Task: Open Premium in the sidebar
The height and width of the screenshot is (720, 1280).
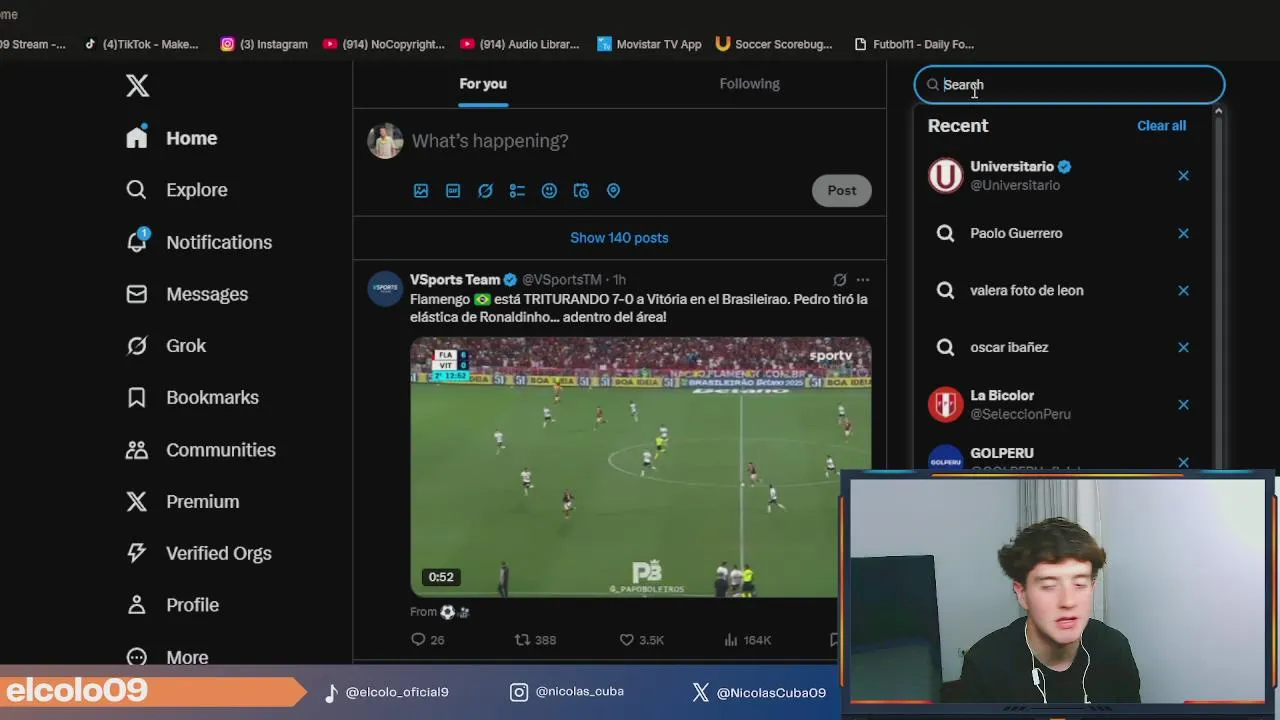Action: click(x=183, y=502)
